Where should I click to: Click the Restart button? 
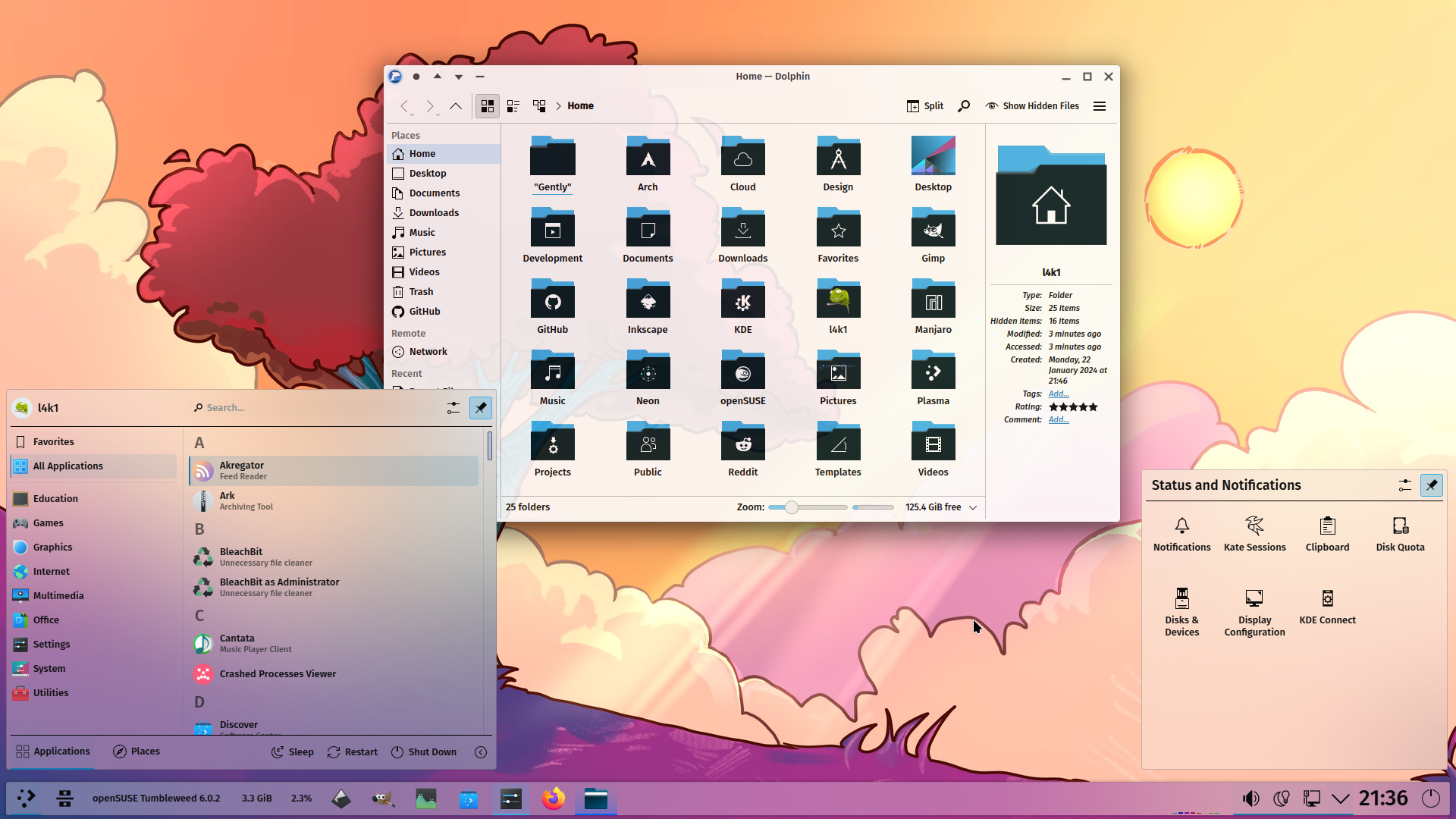[x=353, y=752]
